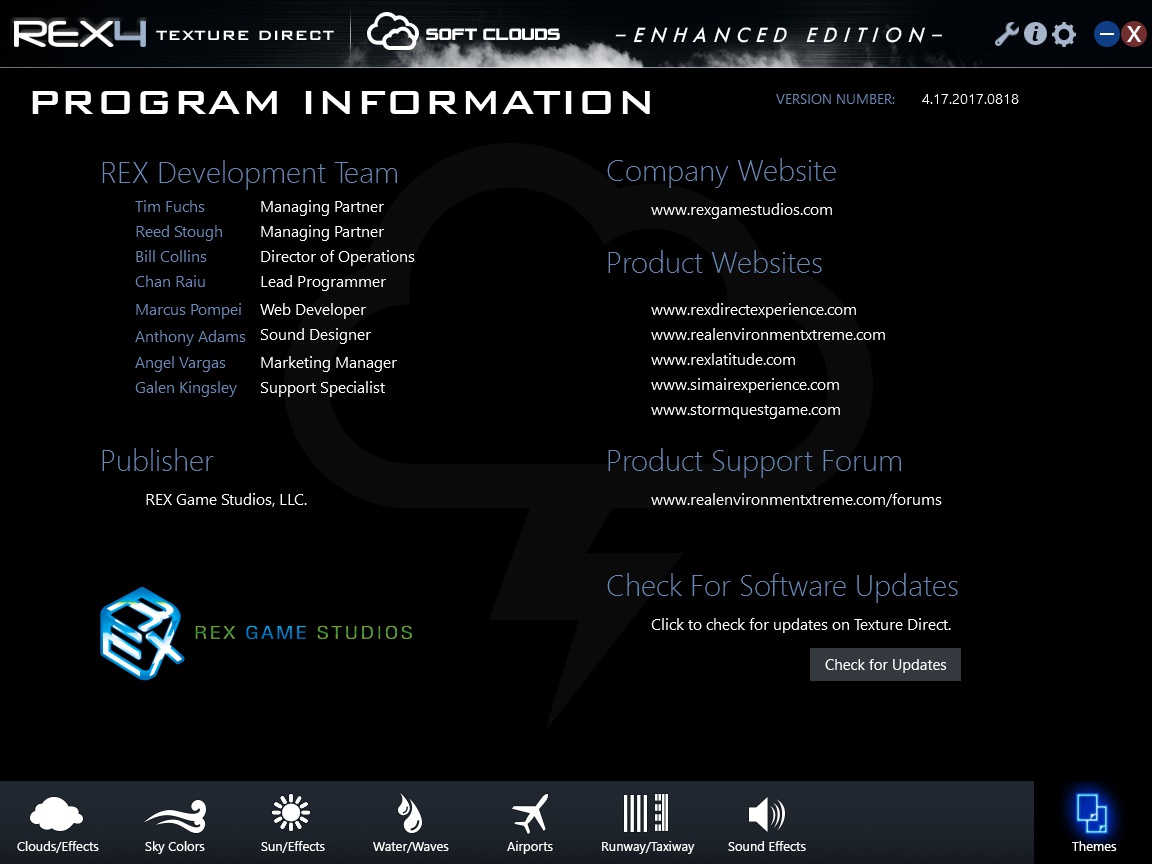Open the Sun/Effects section
This screenshot has width=1152, height=864.
(292, 824)
